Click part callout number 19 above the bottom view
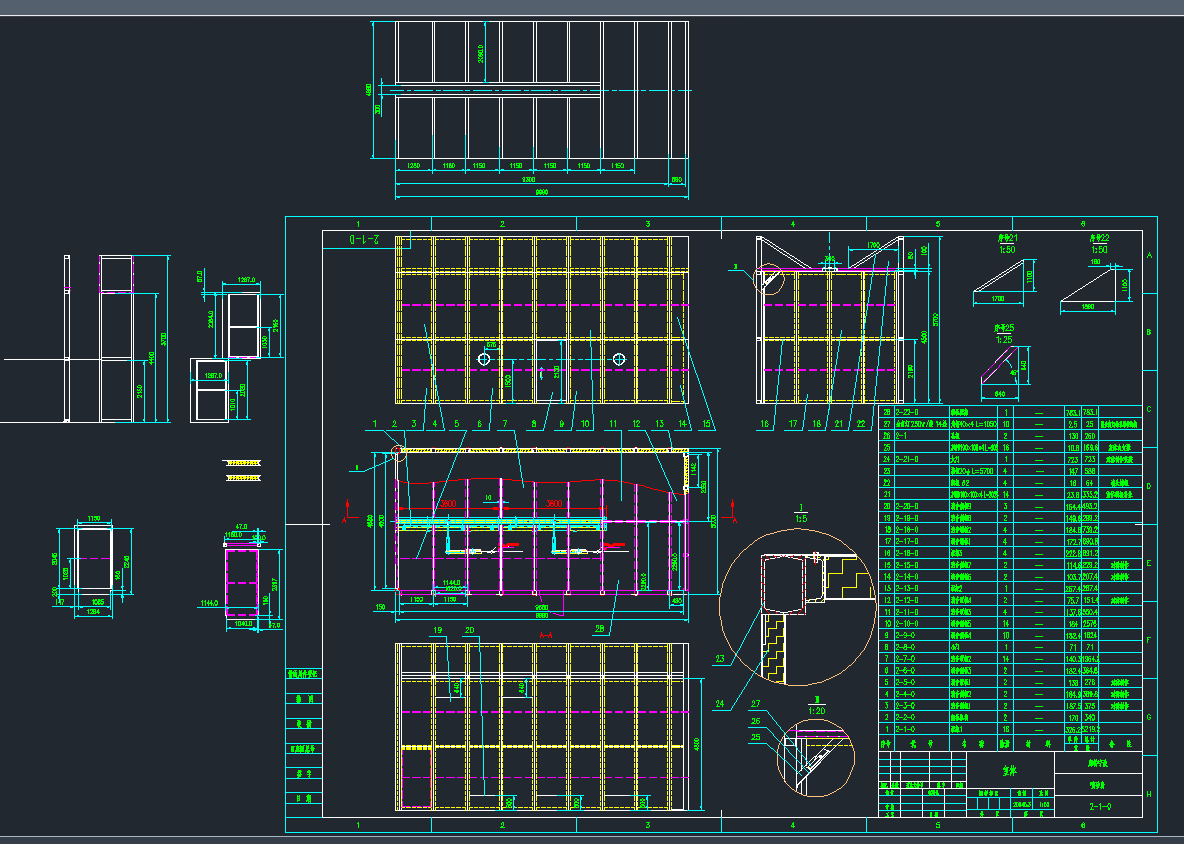 point(437,631)
